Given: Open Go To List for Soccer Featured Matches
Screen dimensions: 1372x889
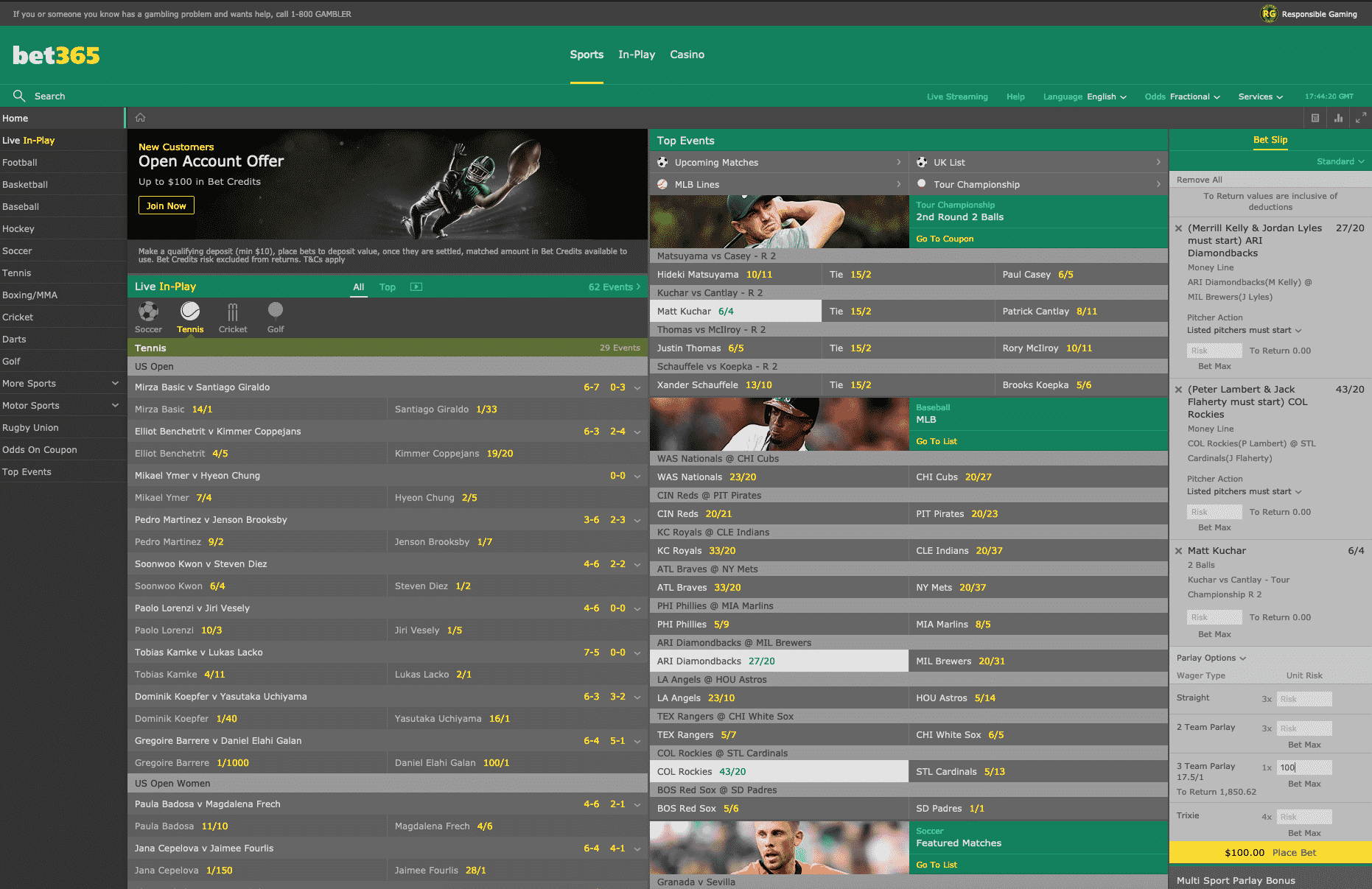Looking at the screenshot, I should click(937, 865).
